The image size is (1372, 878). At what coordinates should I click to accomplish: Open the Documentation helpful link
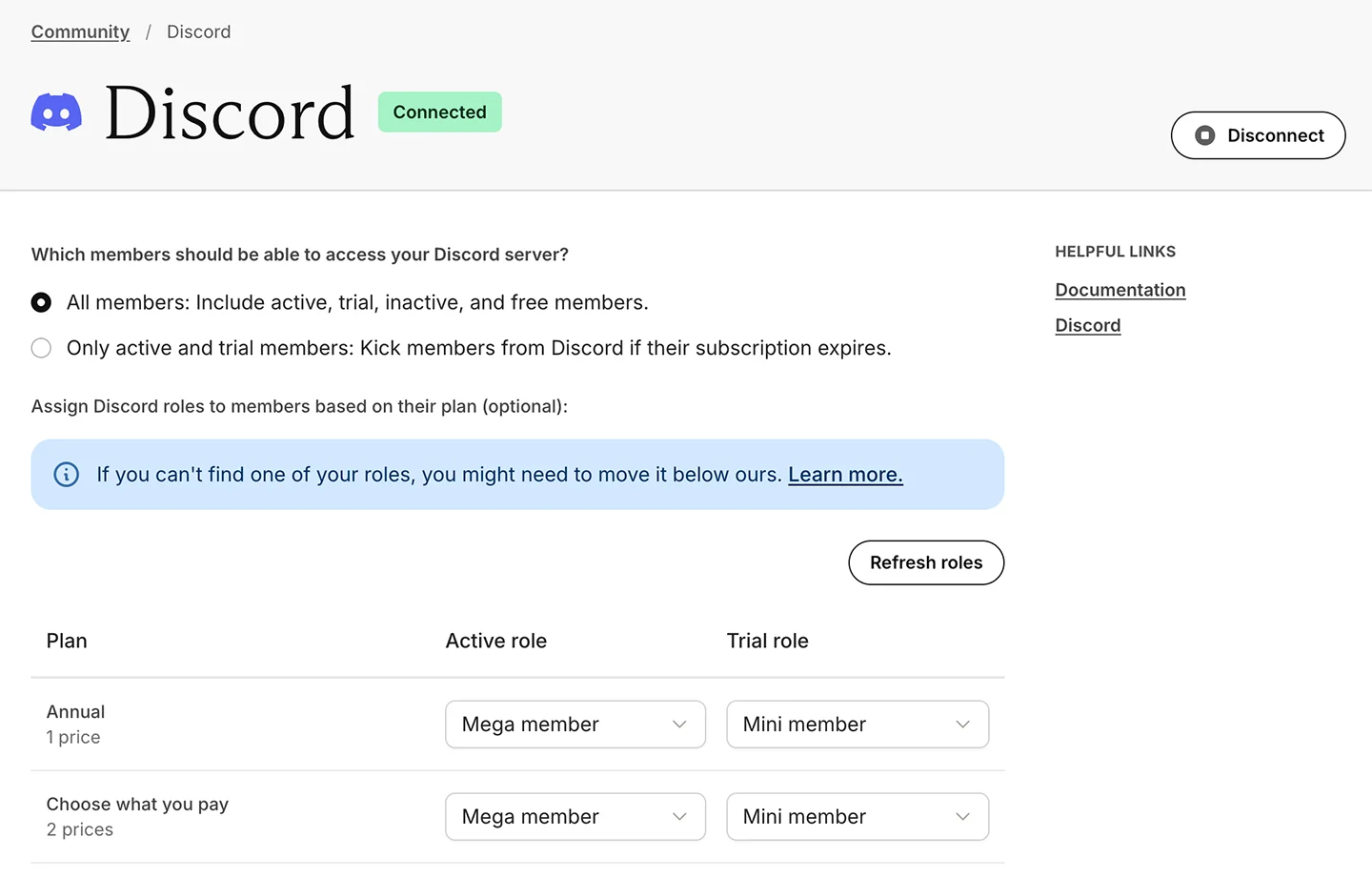tap(1120, 290)
